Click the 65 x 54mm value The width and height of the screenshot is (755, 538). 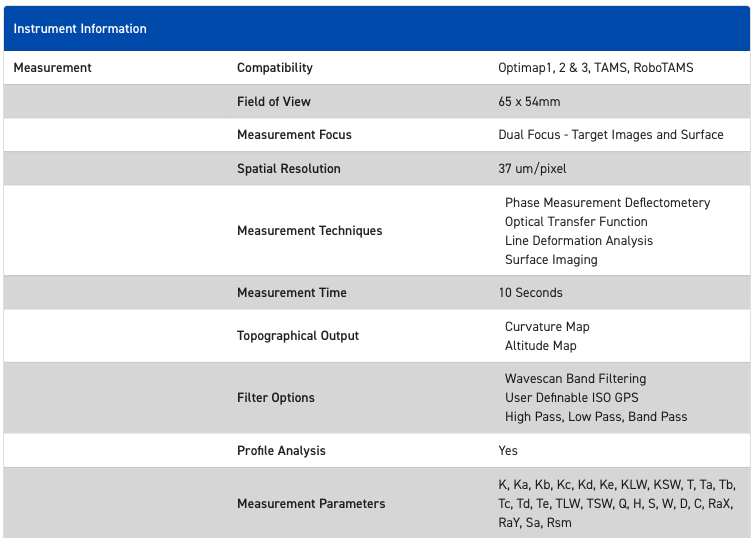tap(529, 101)
